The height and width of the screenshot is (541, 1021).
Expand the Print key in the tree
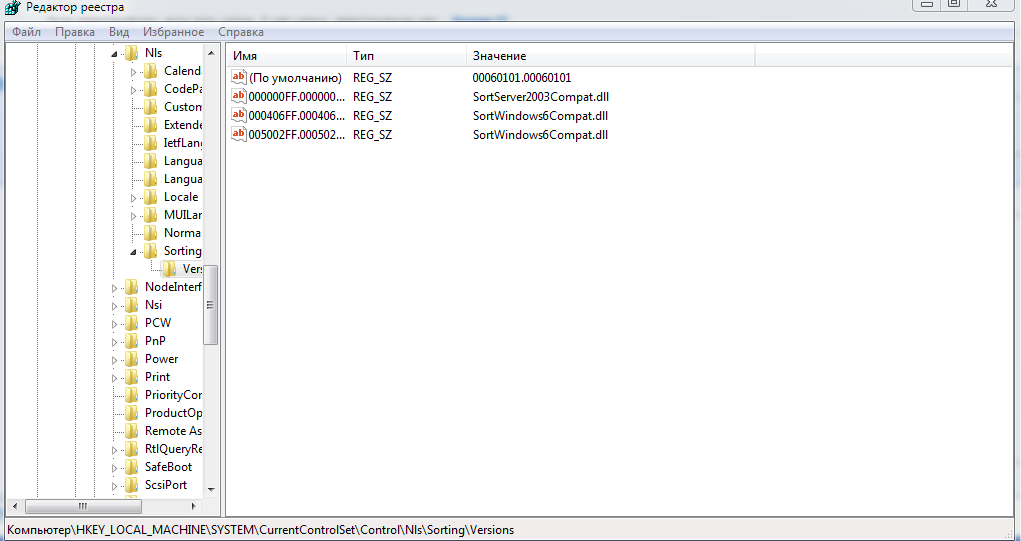[114, 377]
